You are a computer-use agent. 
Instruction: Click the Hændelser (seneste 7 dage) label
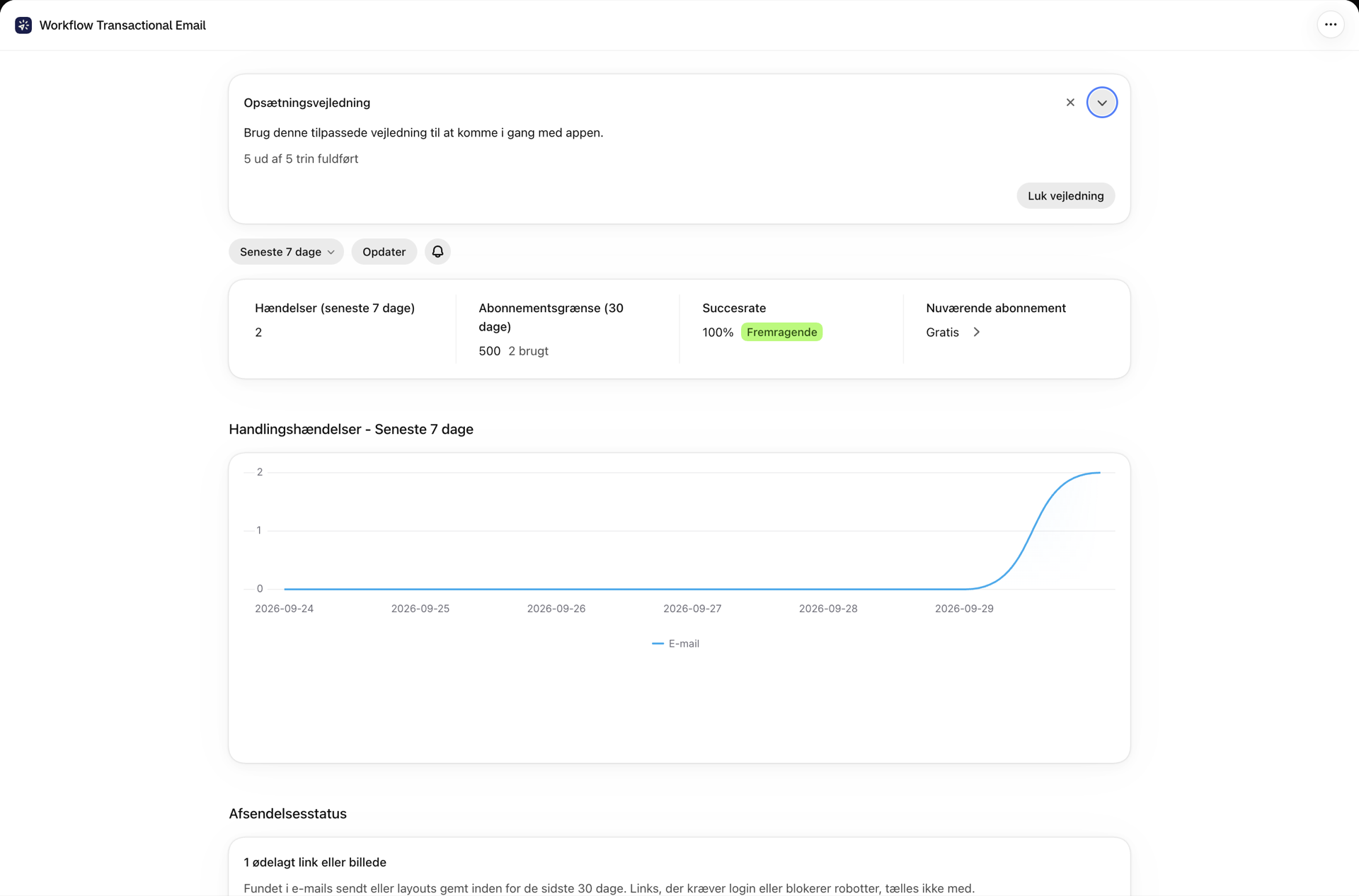point(335,308)
